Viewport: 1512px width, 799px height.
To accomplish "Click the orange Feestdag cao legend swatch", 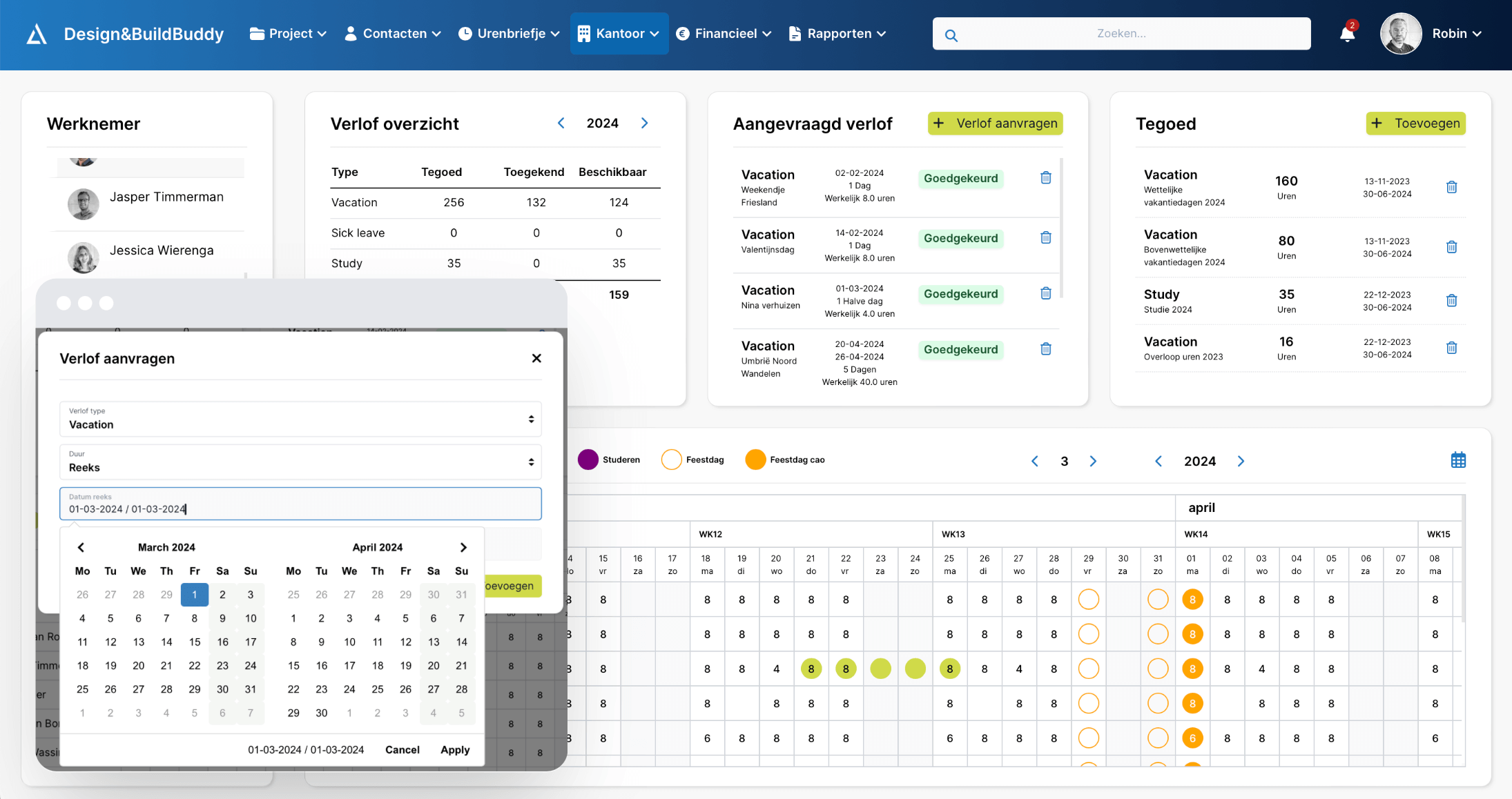I will tap(755, 460).
